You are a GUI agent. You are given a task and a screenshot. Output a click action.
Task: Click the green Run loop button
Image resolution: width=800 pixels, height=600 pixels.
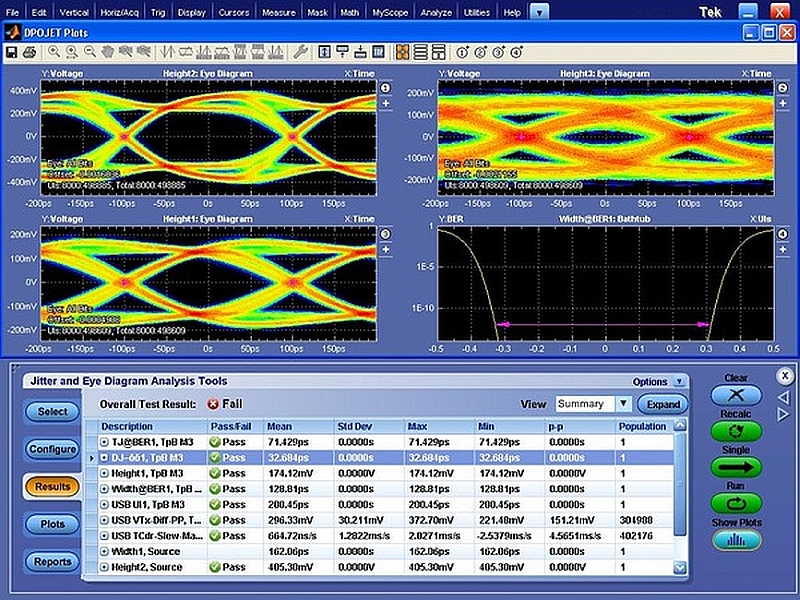click(736, 504)
